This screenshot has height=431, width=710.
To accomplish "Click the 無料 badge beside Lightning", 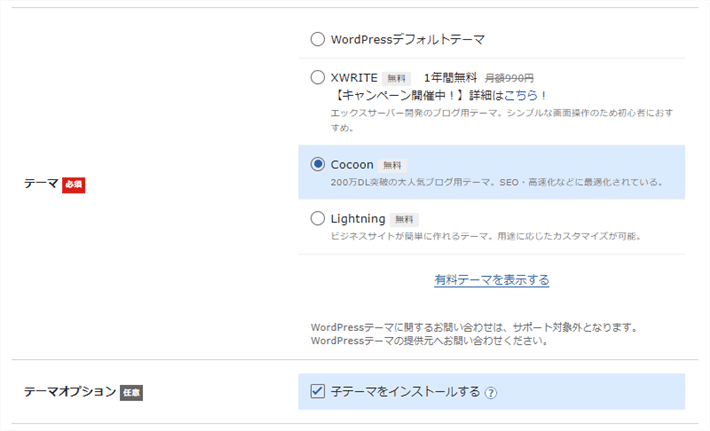I will (x=404, y=219).
